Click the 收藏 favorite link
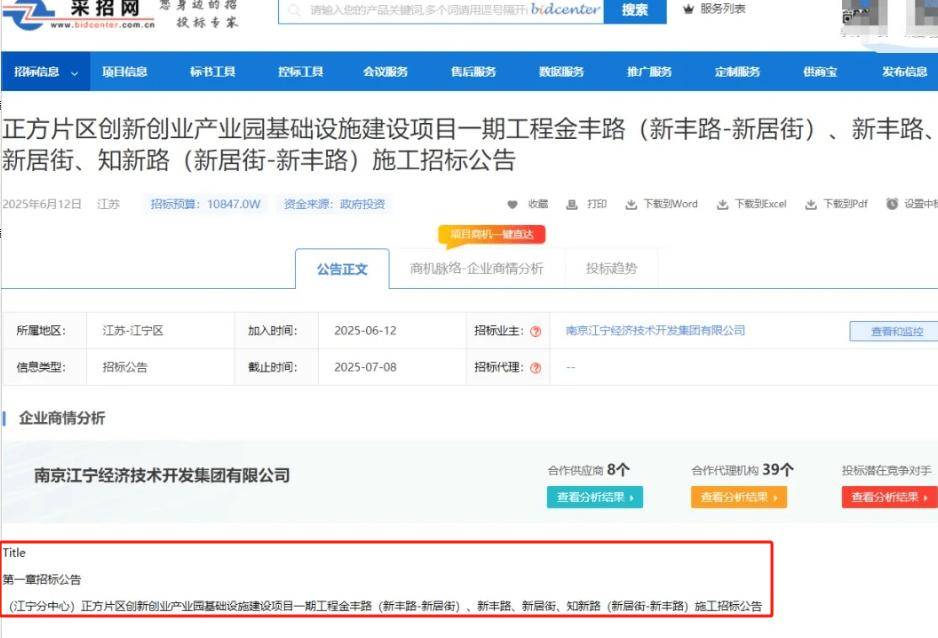938x638 pixels. [538, 204]
